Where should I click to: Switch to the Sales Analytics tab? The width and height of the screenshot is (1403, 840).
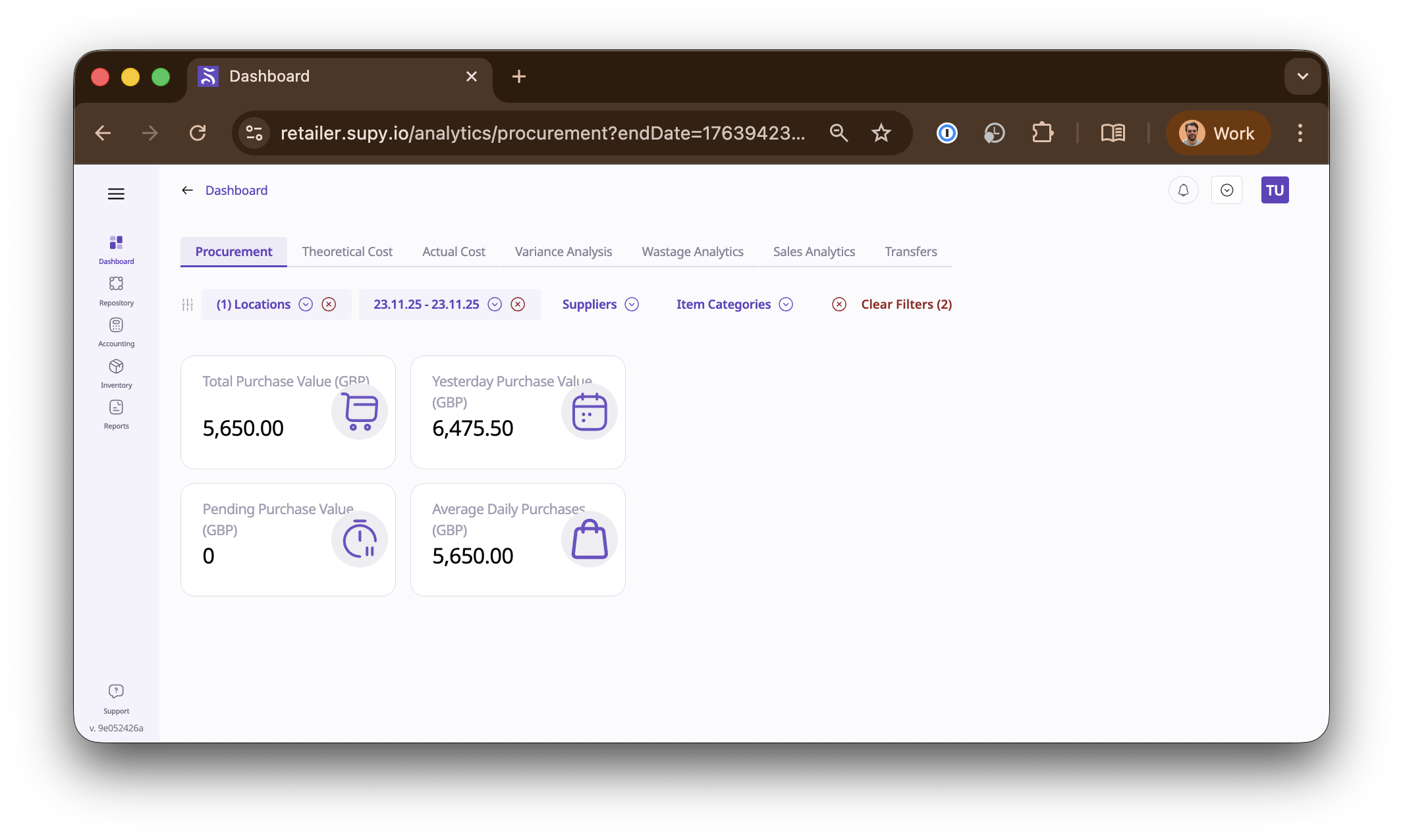tap(814, 251)
